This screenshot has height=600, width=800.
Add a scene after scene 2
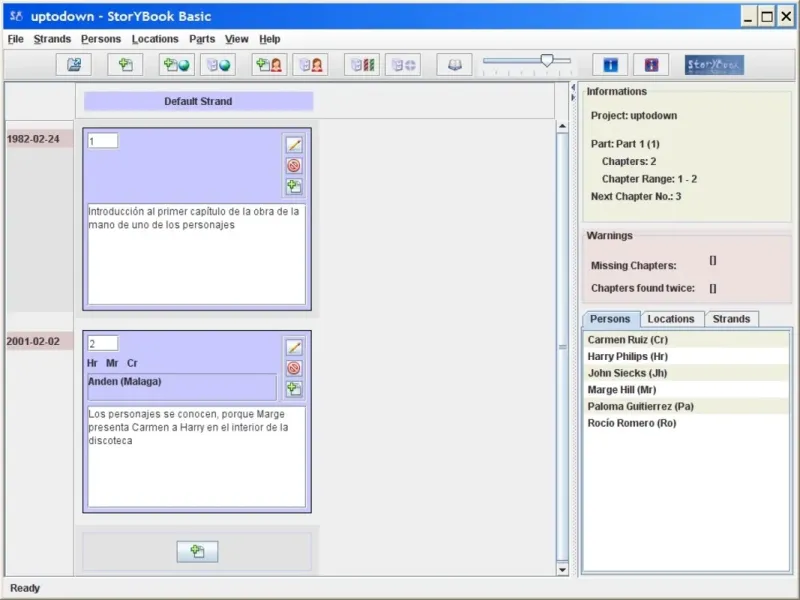click(x=294, y=389)
